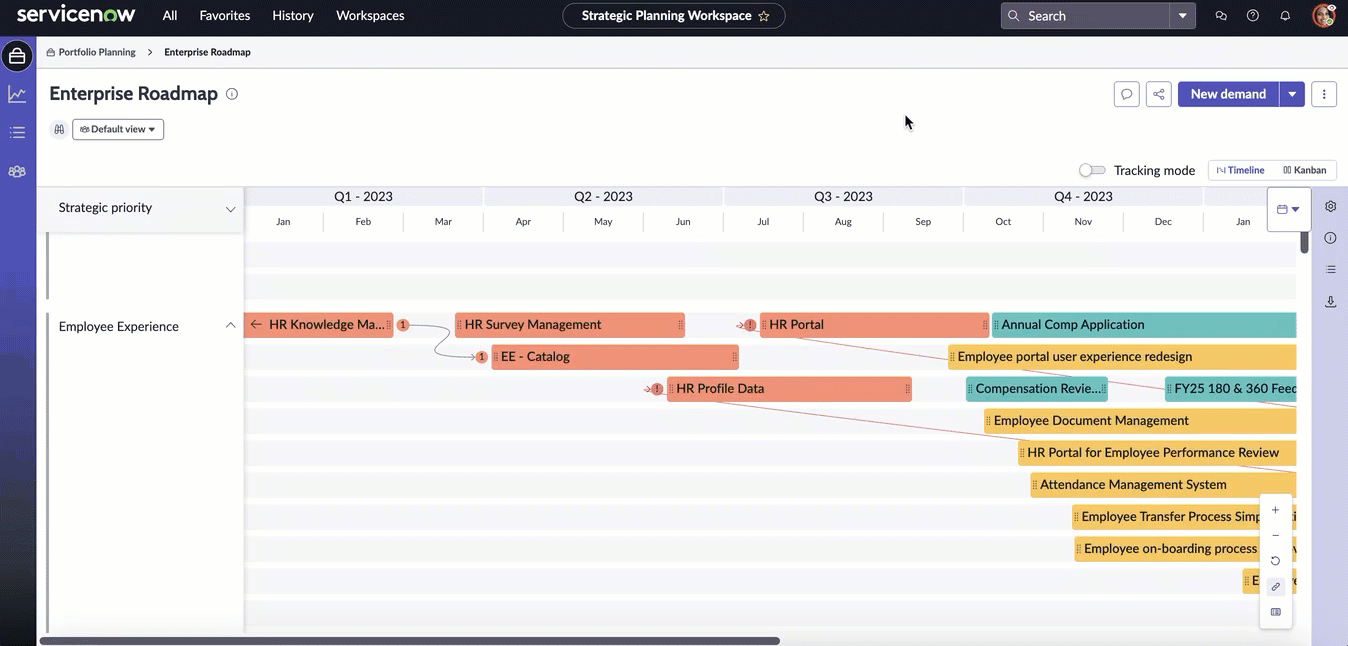1348x646 pixels.
Task: Open the chat conversations icon in header
Action: (1221, 16)
